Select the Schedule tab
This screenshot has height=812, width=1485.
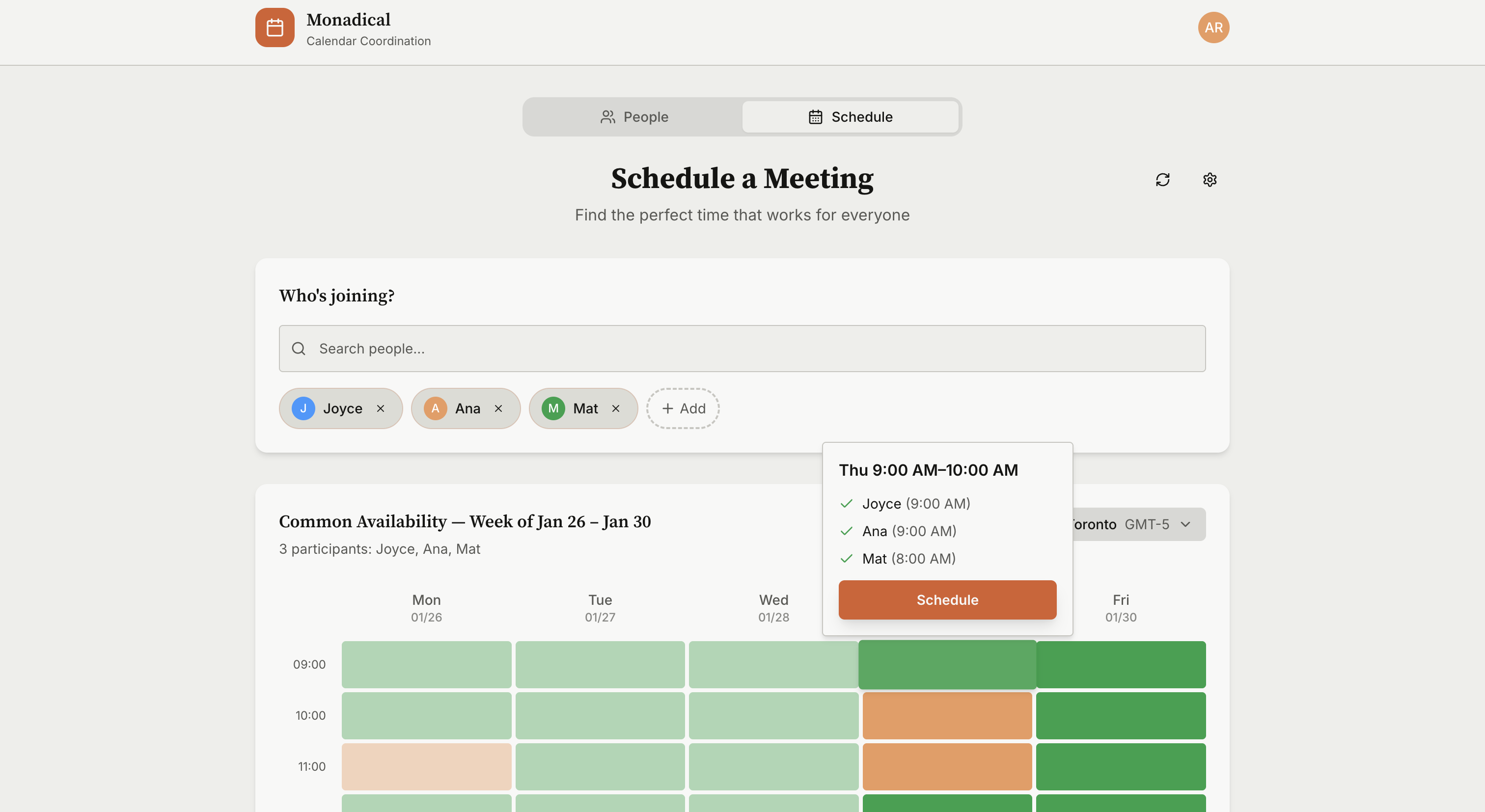click(x=850, y=117)
